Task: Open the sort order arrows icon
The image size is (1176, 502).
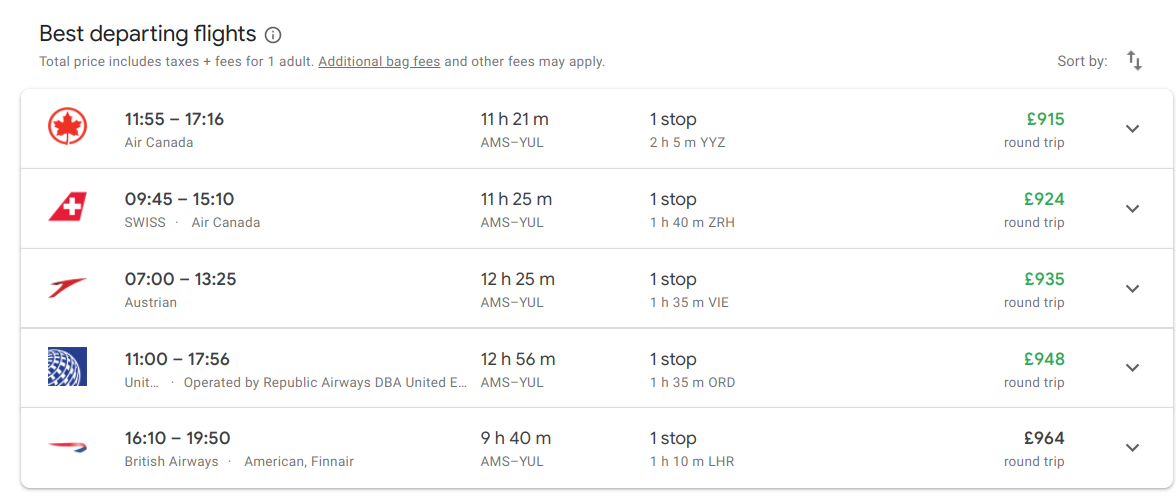Action: tap(1134, 60)
